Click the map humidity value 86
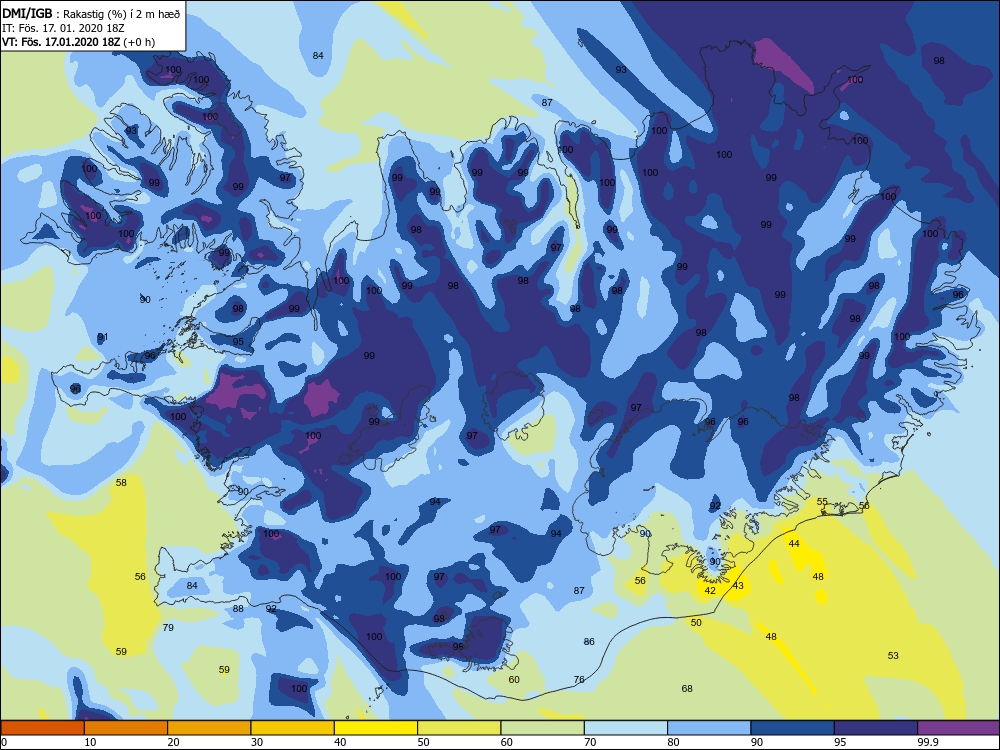 point(589,642)
